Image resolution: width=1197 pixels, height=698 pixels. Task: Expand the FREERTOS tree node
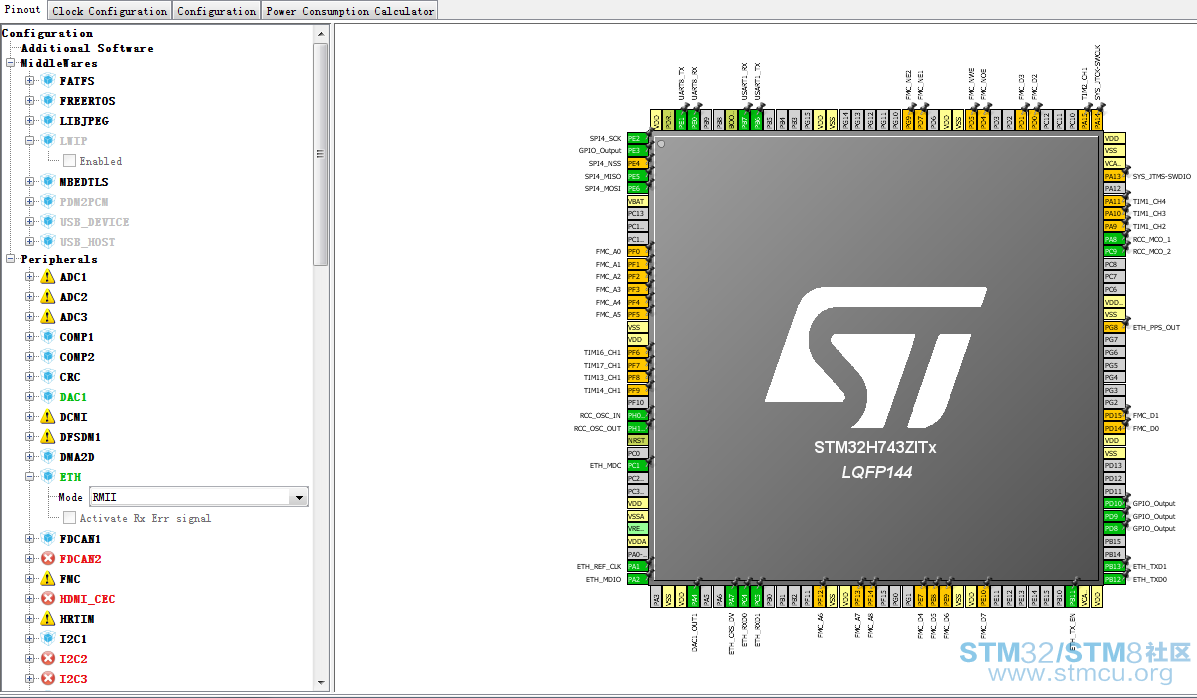tap(29, 100)
